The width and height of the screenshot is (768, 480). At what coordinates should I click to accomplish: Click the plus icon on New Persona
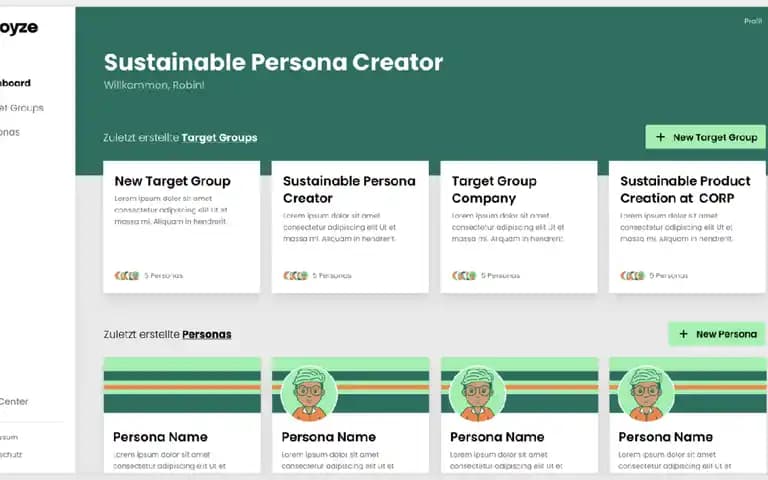click(683, 334)
